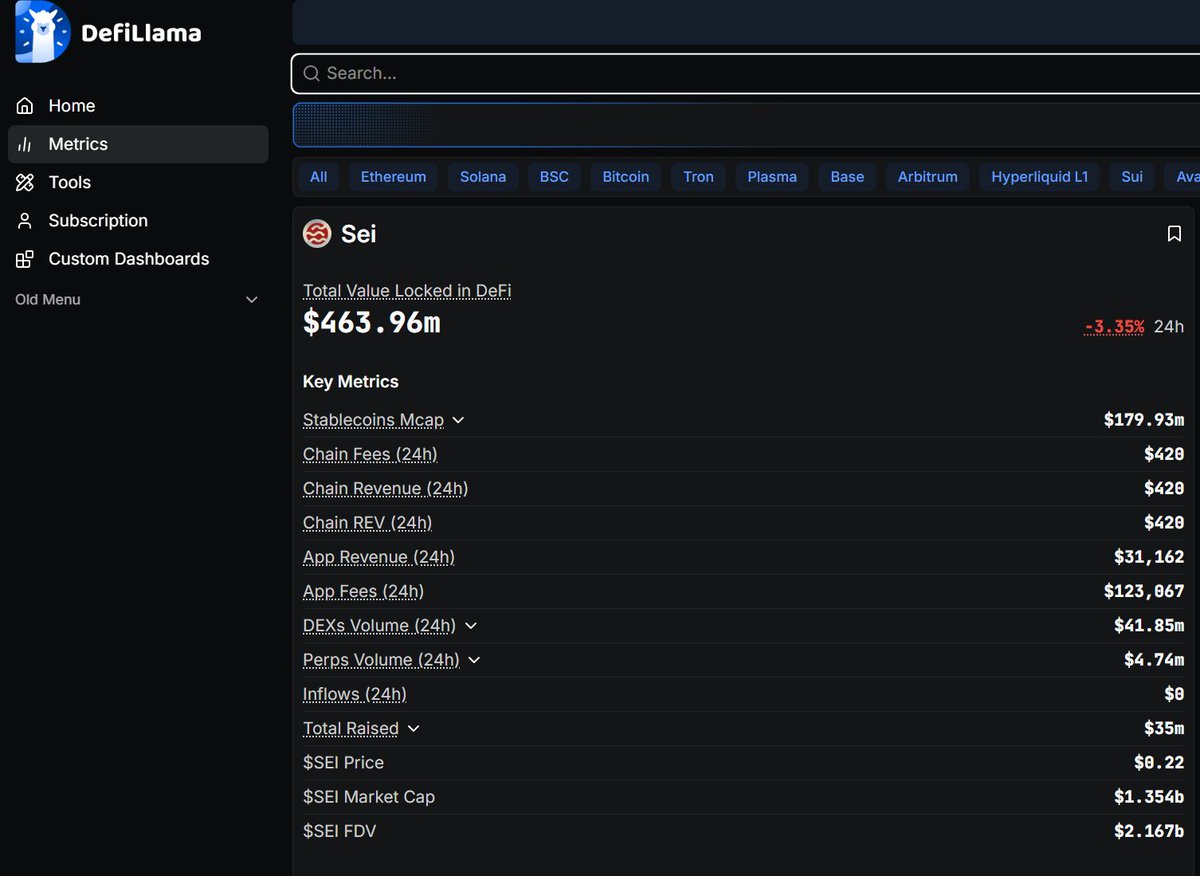Switch to the Solana chain tab
The width and height of the screenshot is (1200, 876).
483,177
